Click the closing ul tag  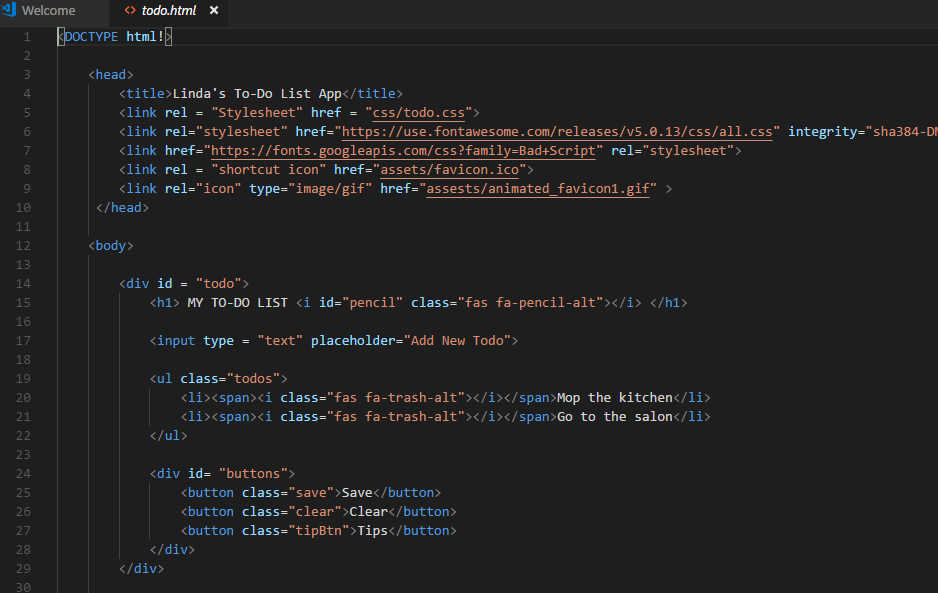pyautogui.click(x=168, y=436)
